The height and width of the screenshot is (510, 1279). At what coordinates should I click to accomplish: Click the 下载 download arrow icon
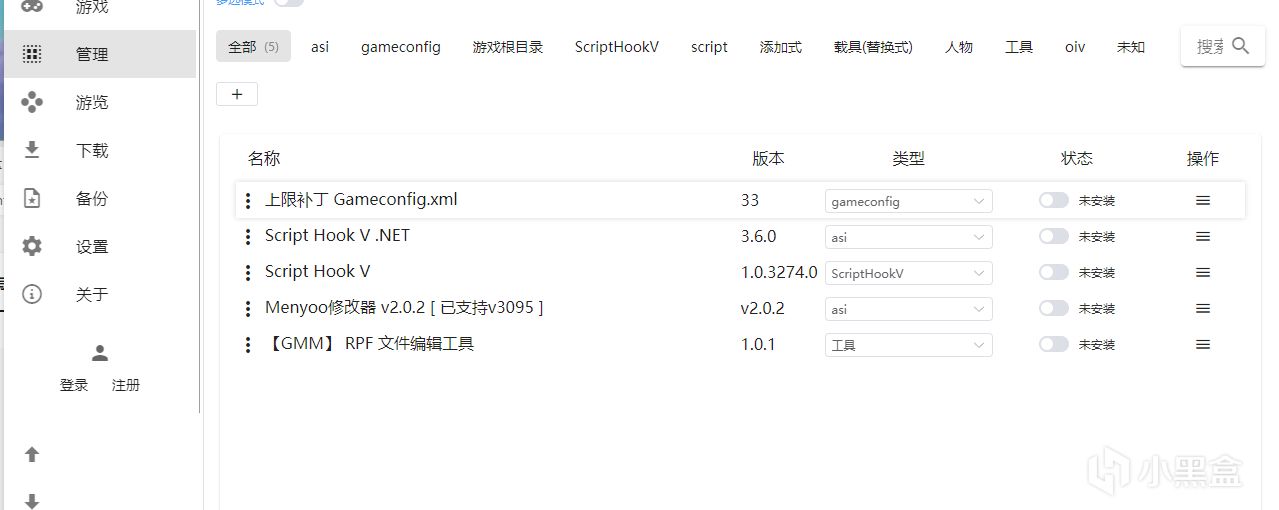click(32, 150)
